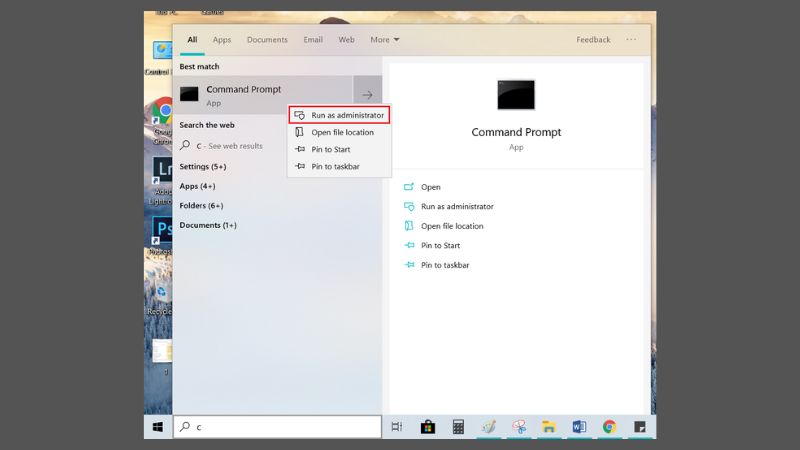Click the large Command Prompt icon in preview
This screenshot has width=800, height=450.
(x=516, y=95)
